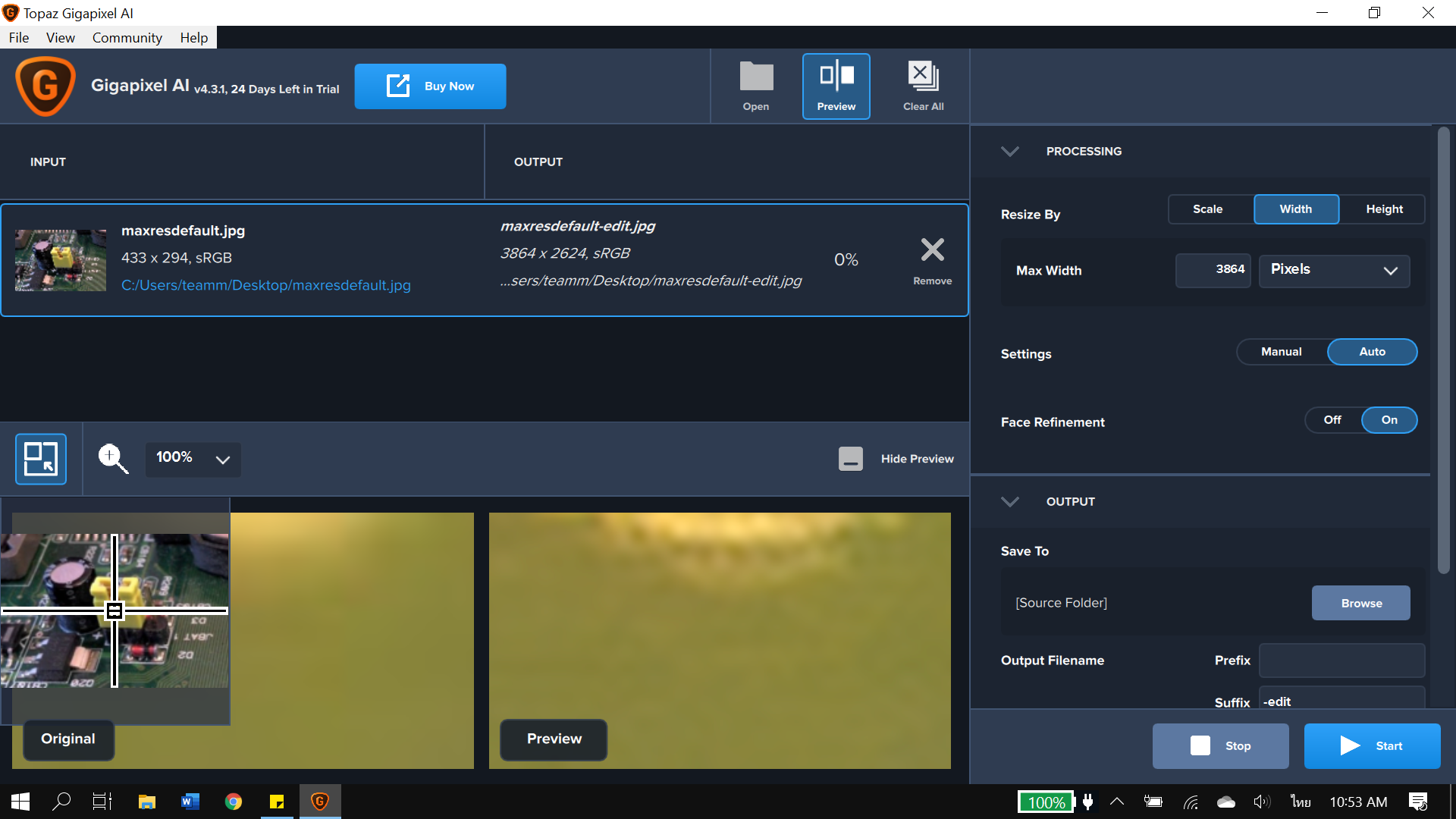Click the preview navigator window icon
The height and width of the screenshot is (819, 1456).
pyautogui.click(x=41, y=459)
